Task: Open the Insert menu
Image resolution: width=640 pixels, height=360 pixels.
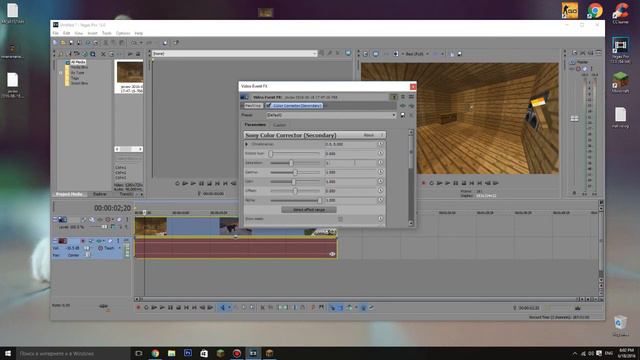Action: 93,33
